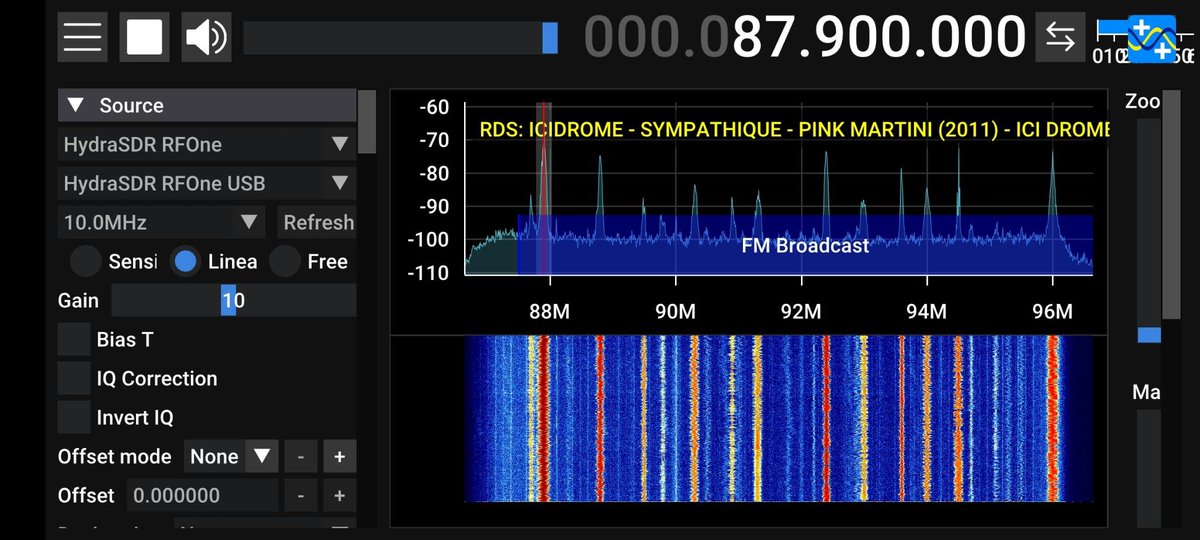Stop the SDR with the stop button
The height and width of the screenshot is (540, 1200).
pos(144,37)
